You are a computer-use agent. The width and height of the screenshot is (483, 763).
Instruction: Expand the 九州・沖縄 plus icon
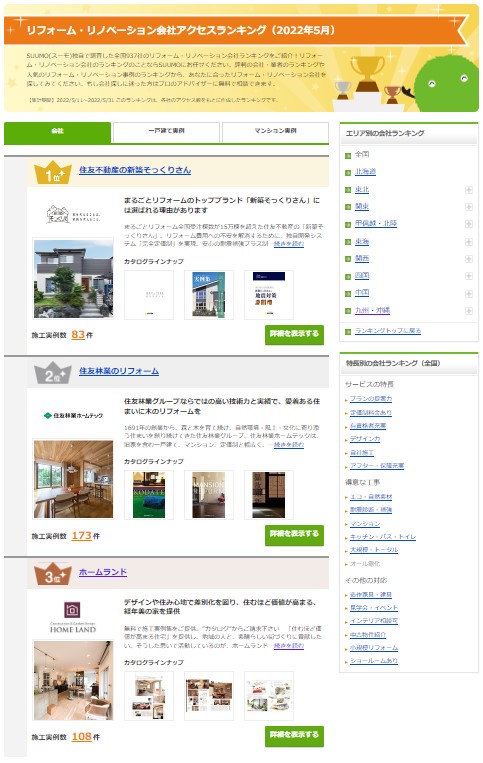pos(469,310)
